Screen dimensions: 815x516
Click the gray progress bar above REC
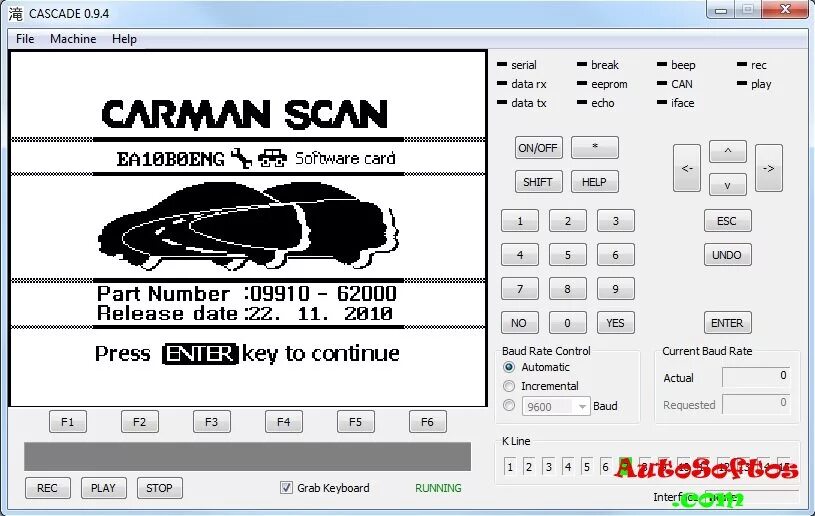247,456
